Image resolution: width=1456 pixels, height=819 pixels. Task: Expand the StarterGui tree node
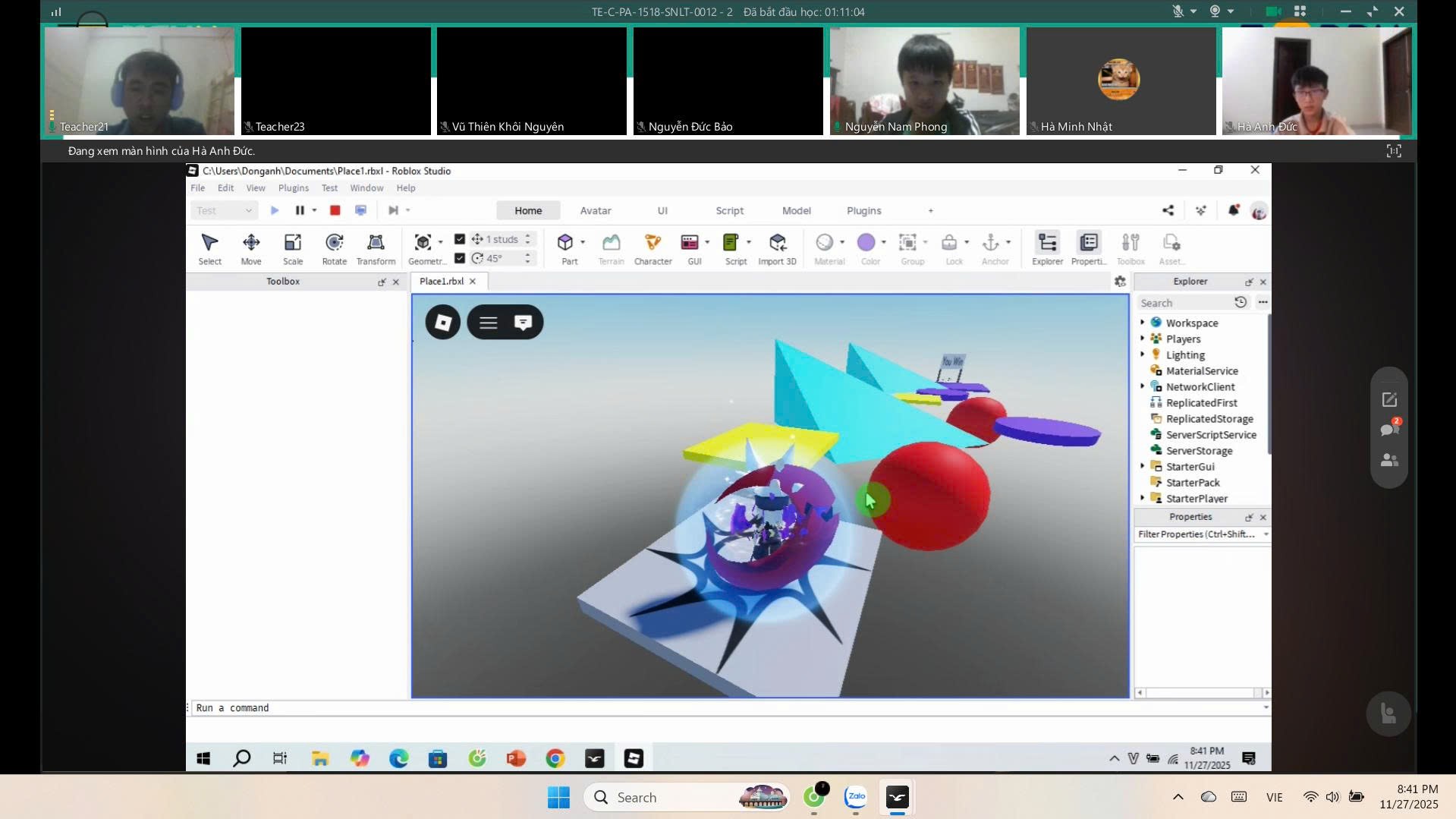[1143, 466]
